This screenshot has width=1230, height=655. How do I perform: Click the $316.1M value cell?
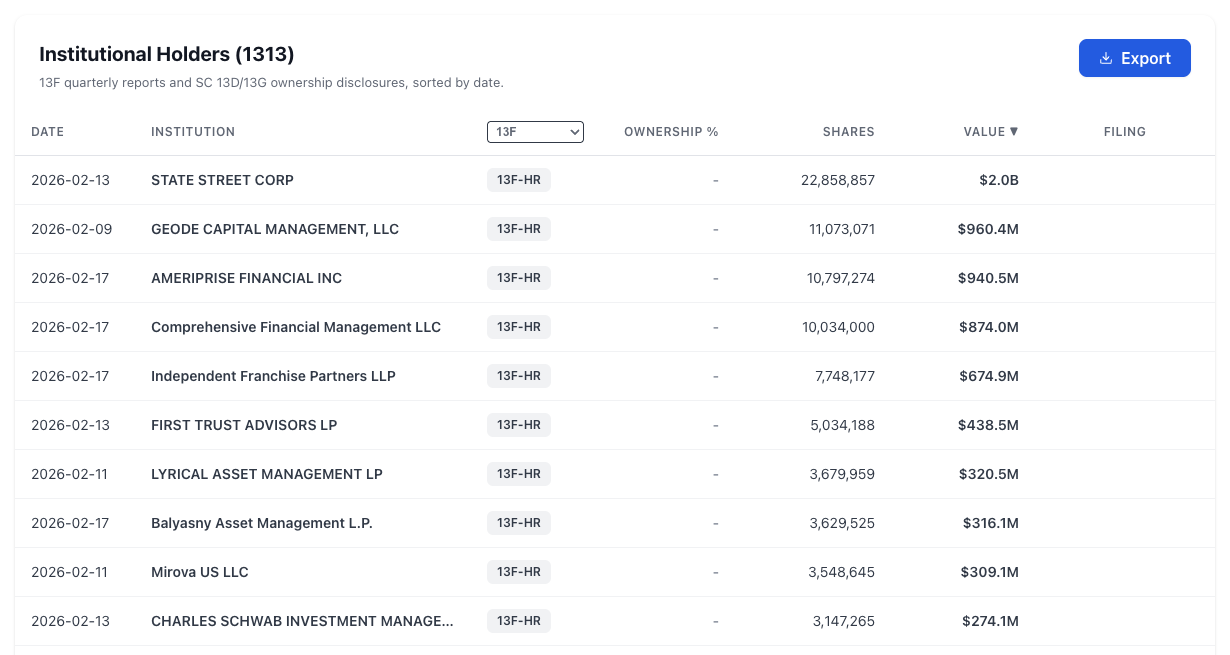[991, 523]
